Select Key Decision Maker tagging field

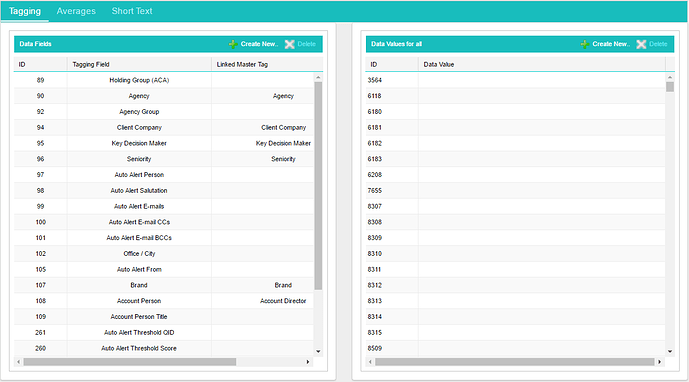pos(139,143)
